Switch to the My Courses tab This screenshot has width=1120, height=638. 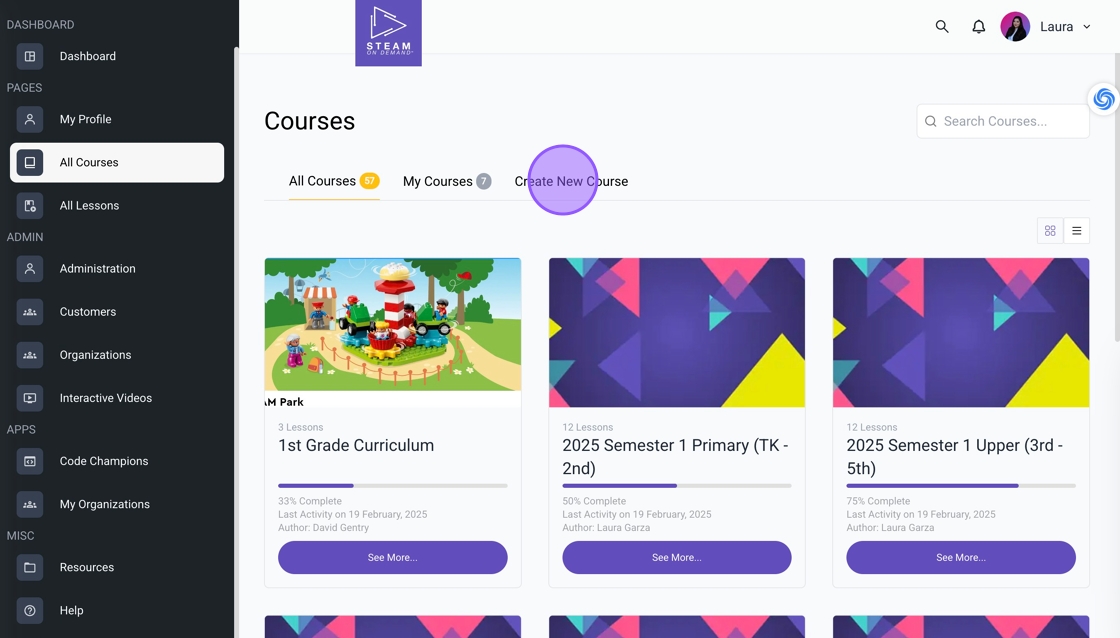[446, 181]
